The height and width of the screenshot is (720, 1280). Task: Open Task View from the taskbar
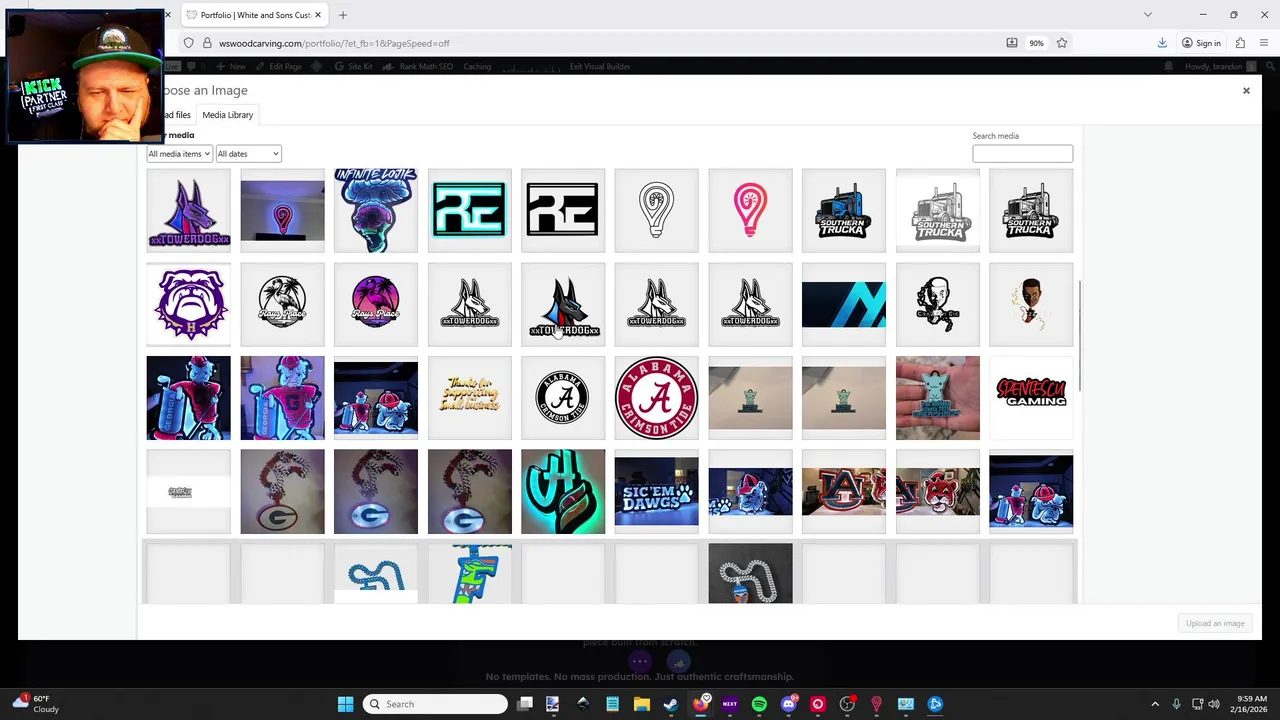point(525,704)
